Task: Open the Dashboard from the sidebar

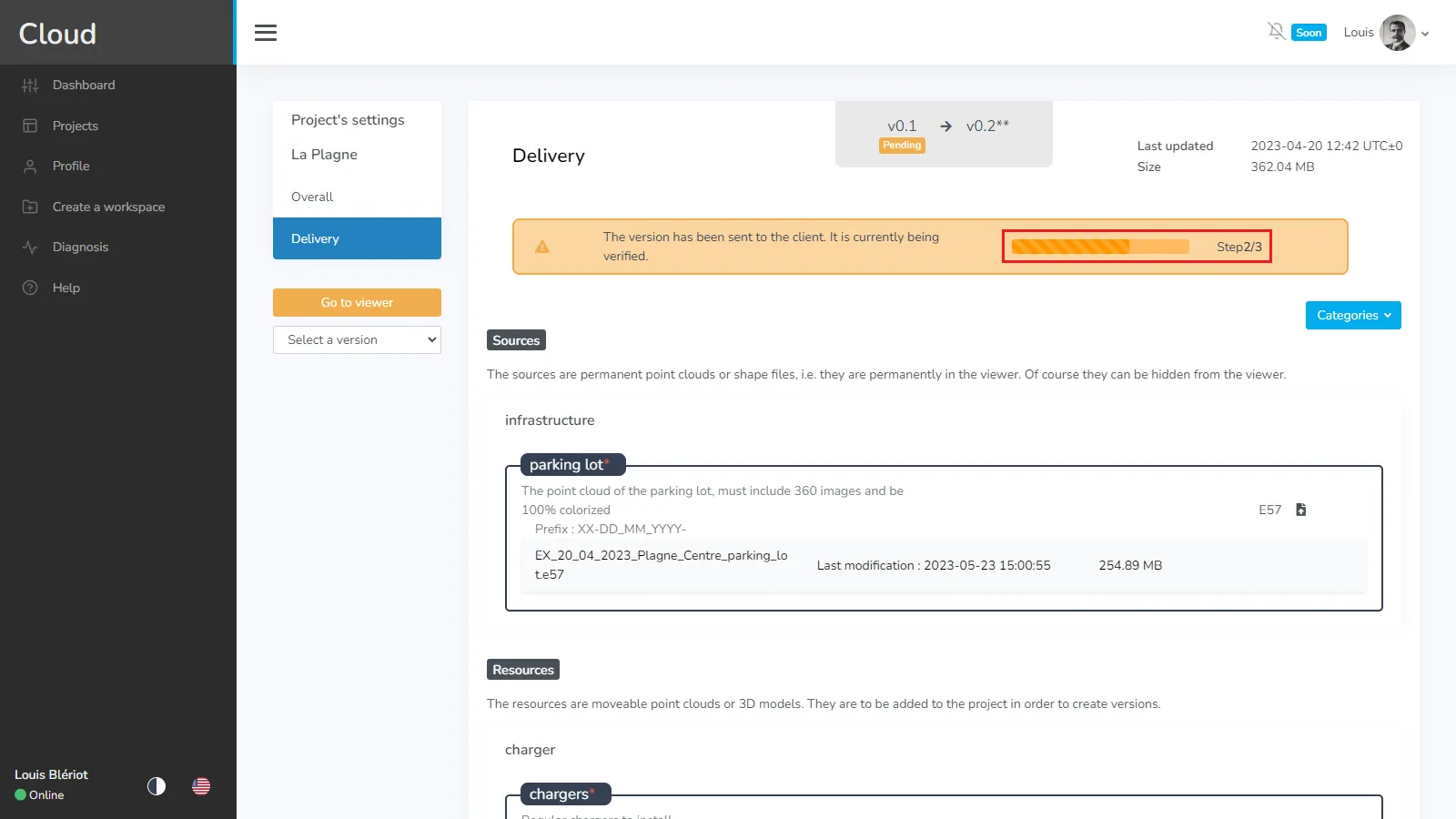Action: click(84, 85)
